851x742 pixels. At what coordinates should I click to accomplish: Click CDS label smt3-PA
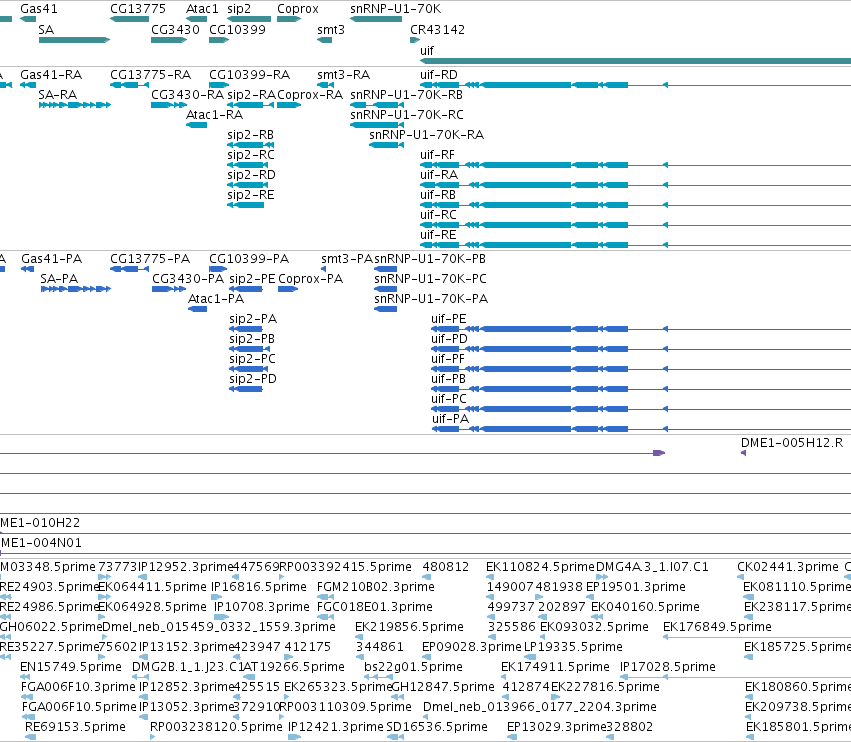(x=347, y=258)
